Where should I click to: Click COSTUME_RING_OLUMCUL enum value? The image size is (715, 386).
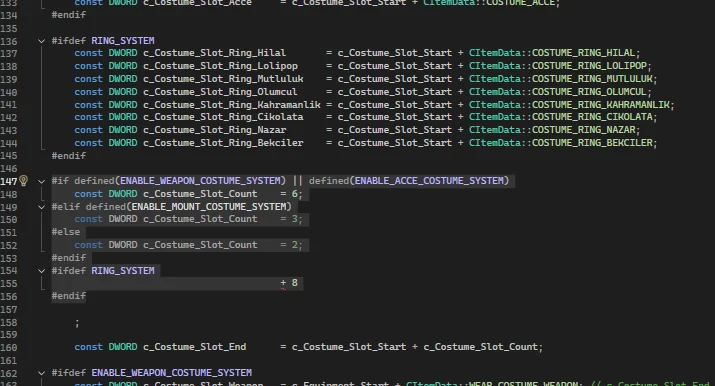click(x=589, y=92)
